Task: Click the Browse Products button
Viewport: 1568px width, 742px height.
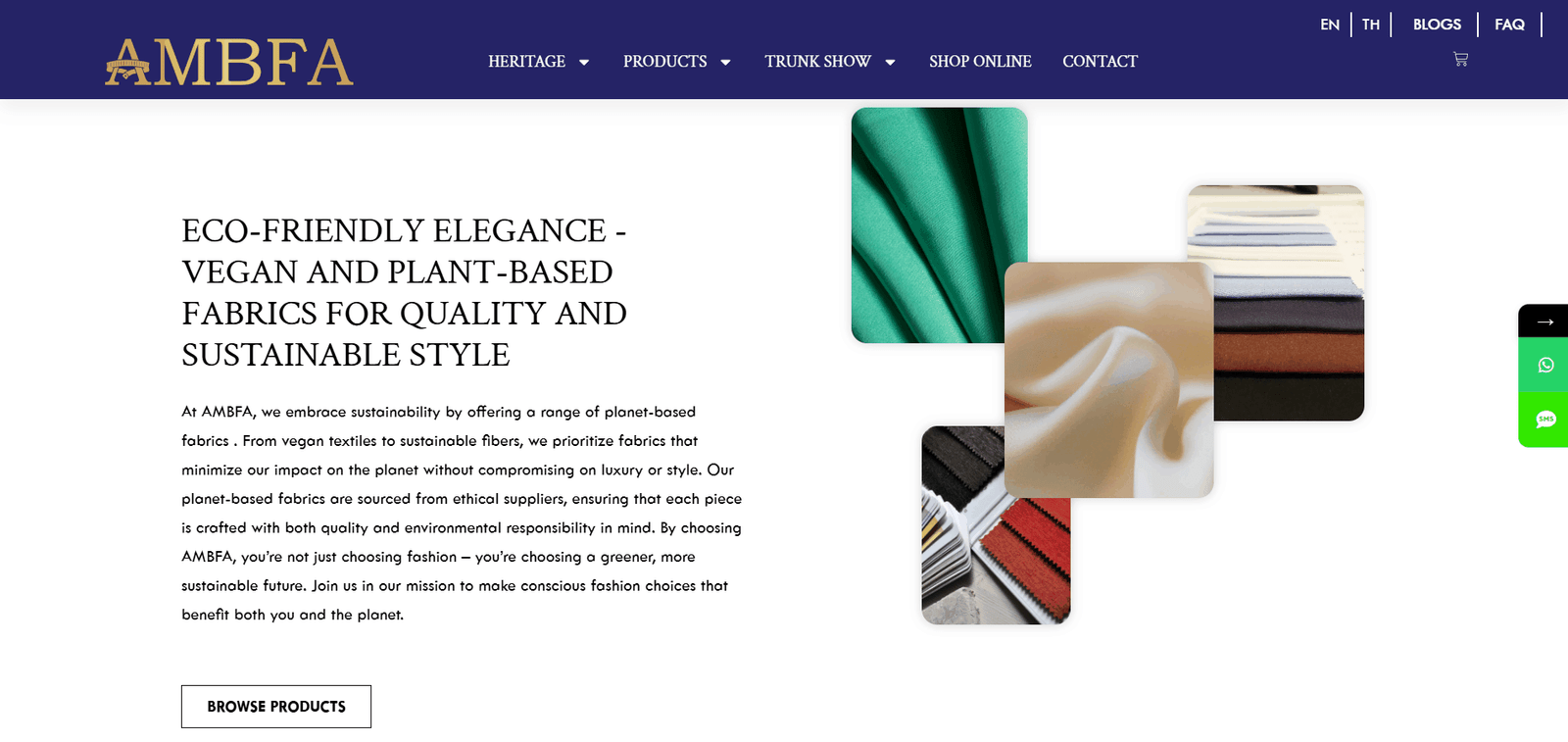Action: pyautogui.click(x=276, y=707)
